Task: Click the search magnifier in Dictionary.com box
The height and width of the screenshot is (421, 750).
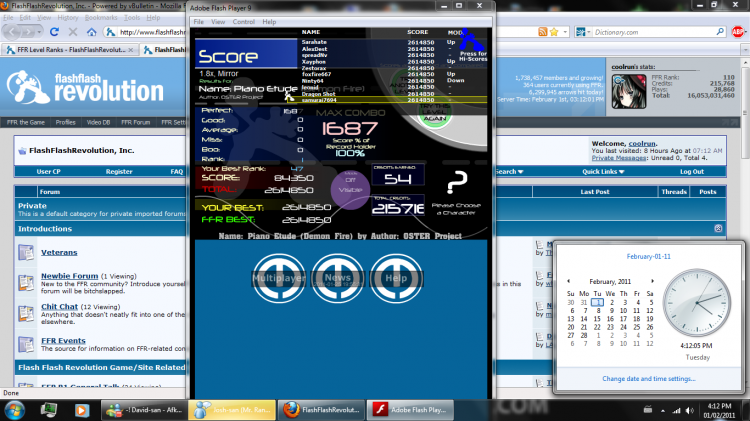Action: (720, 32)
